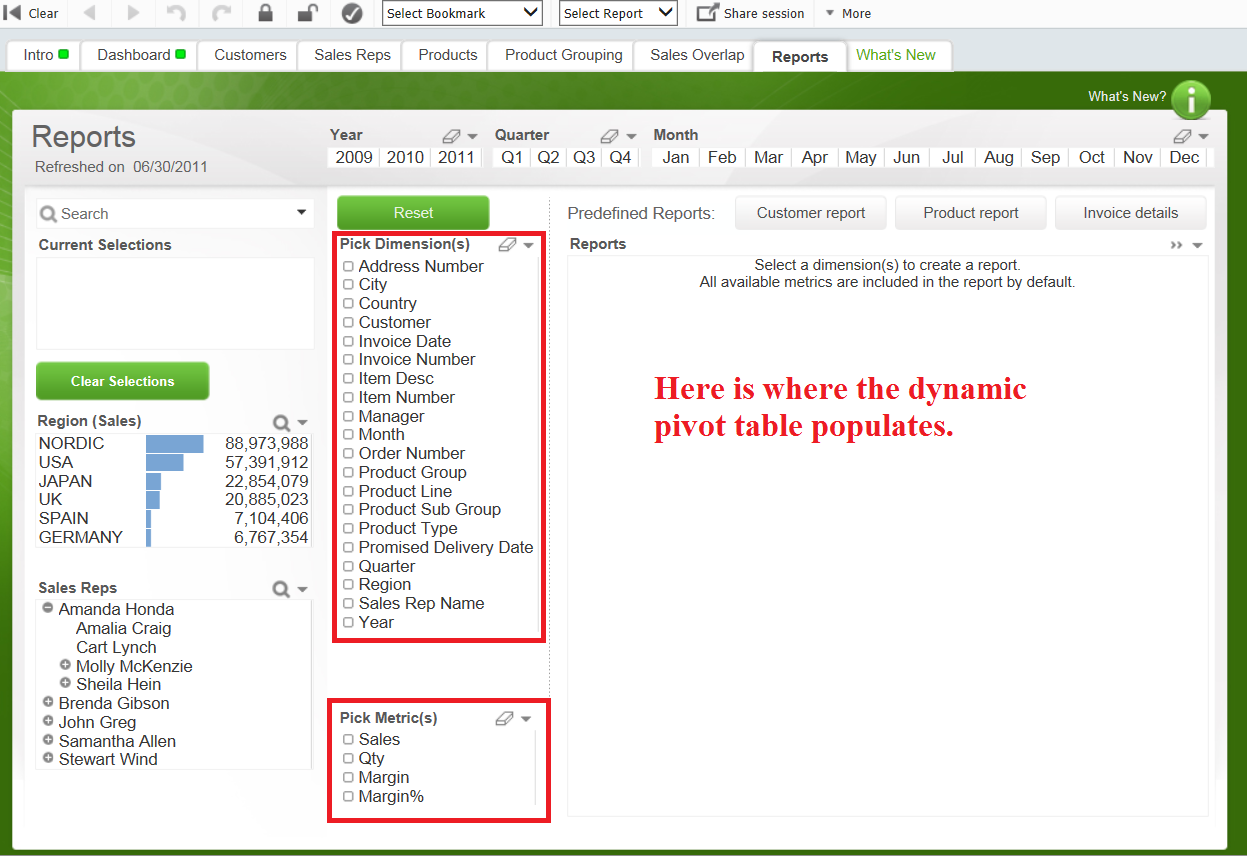Click the Lock selections padlock icon
Screen dimensions: 1247x857
click(x=265, y=13)
